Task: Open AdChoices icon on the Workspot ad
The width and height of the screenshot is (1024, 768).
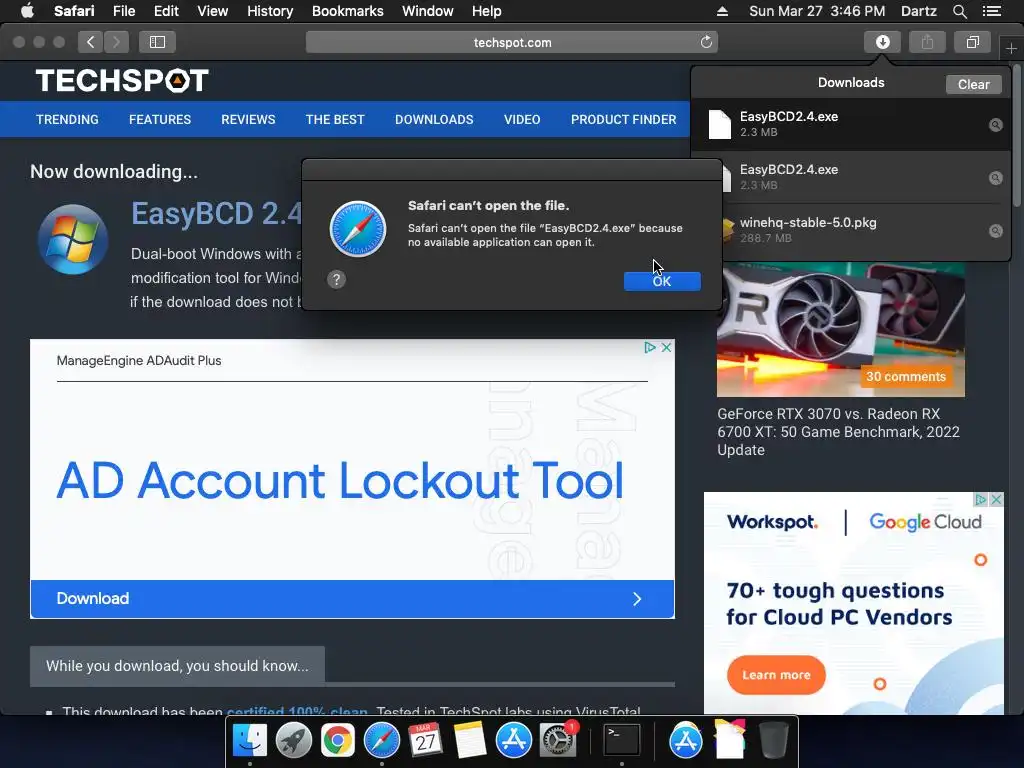Action: click(980, 500)
